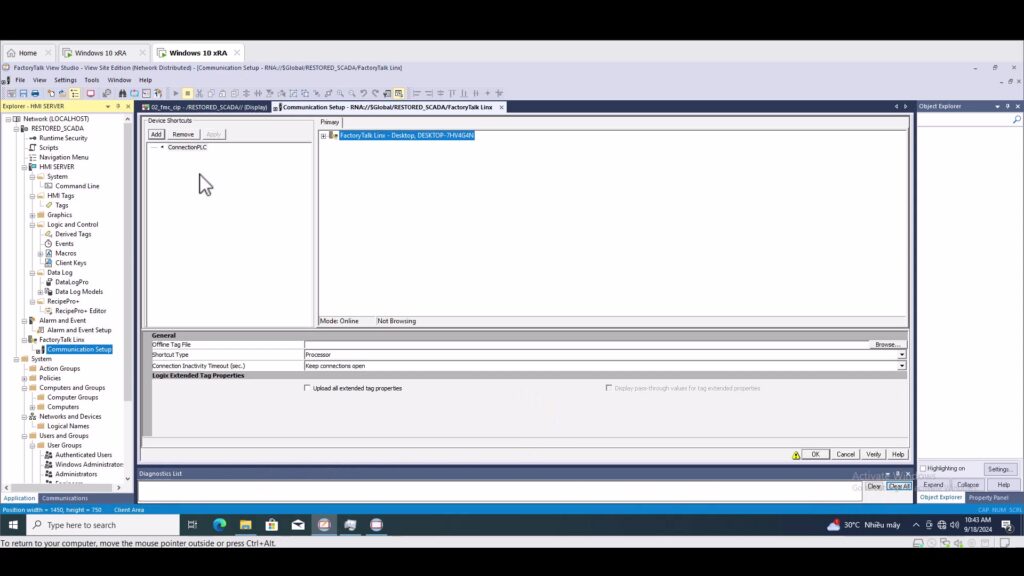Image resolution: width=1024 pixels, height=576 pixels.
Task: Expand the Policies folder in Explorer tree
Action: [25, 378]
